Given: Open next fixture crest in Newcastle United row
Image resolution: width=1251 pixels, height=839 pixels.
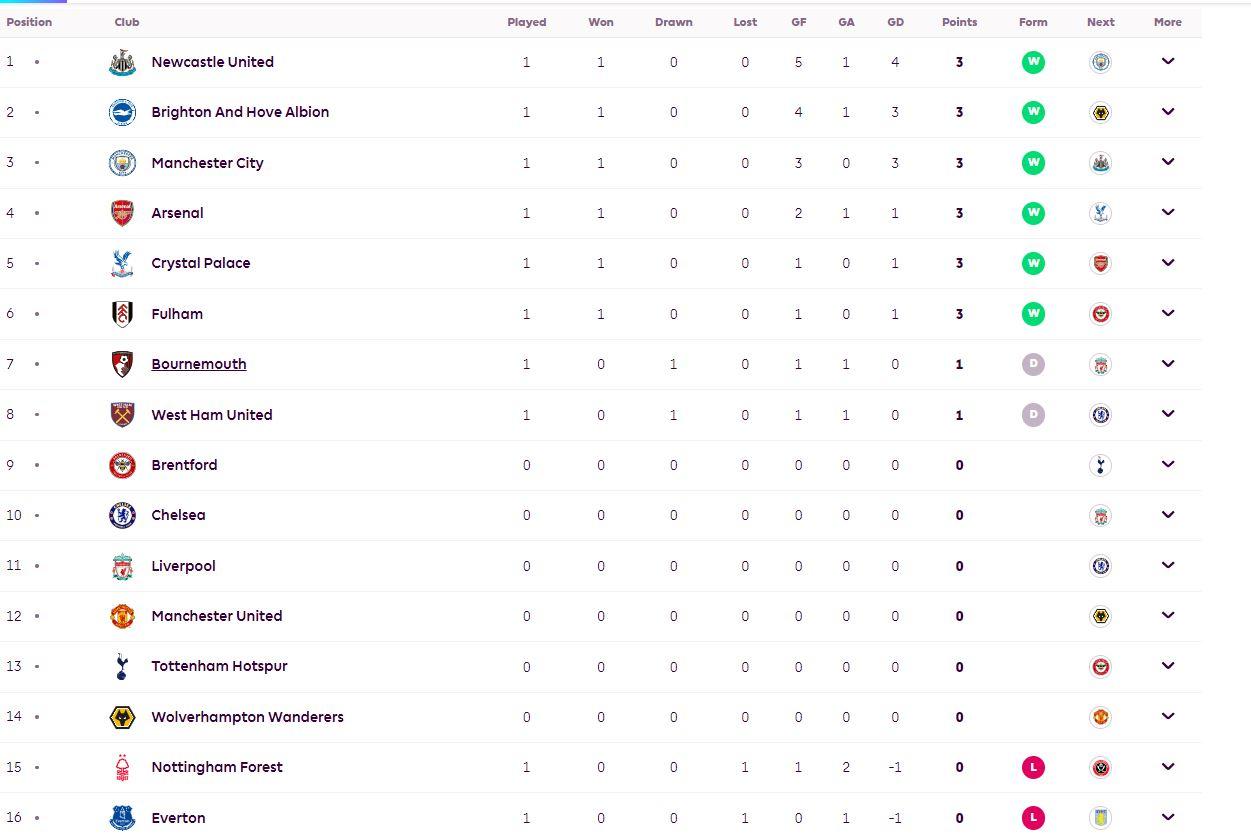Looking at the screenshot, I should 1100,62.
